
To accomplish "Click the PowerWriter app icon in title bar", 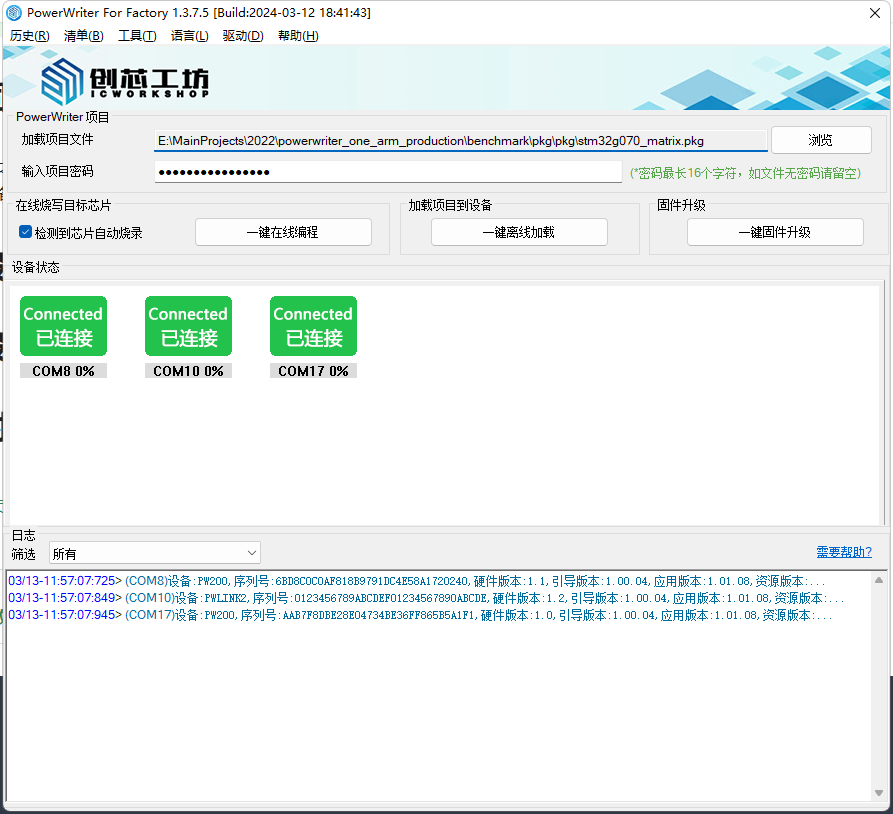I will (x=15, y=13).
